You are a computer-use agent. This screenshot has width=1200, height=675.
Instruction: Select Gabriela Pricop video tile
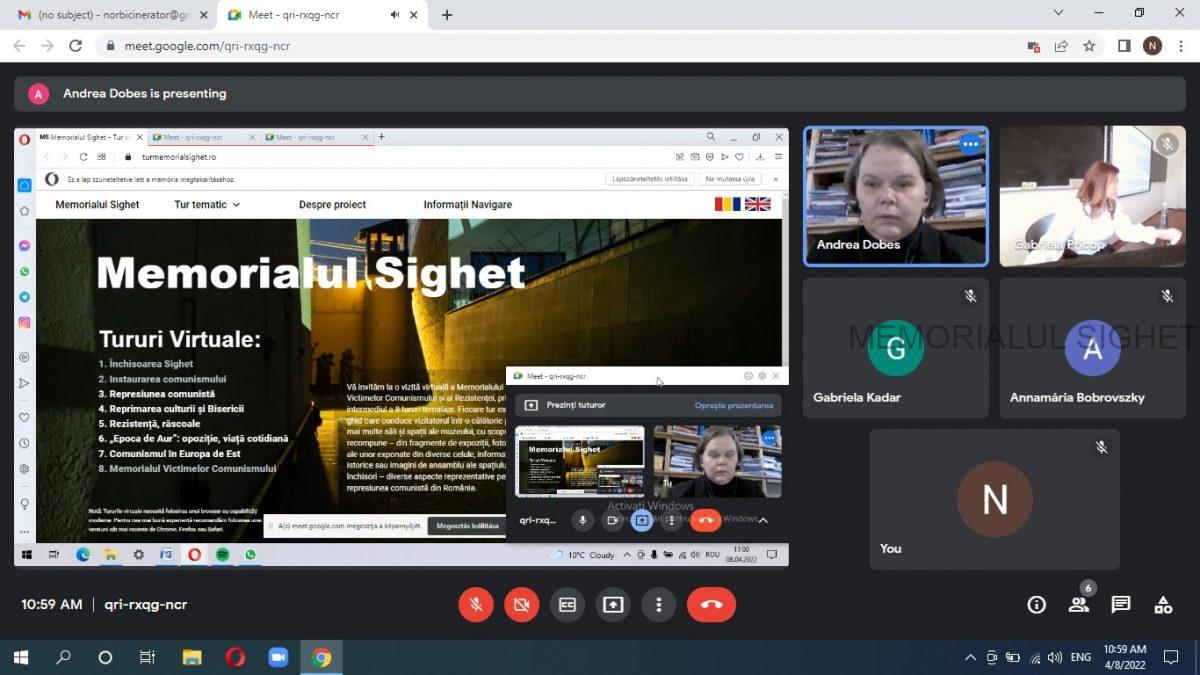click(x=1092, y=196)
